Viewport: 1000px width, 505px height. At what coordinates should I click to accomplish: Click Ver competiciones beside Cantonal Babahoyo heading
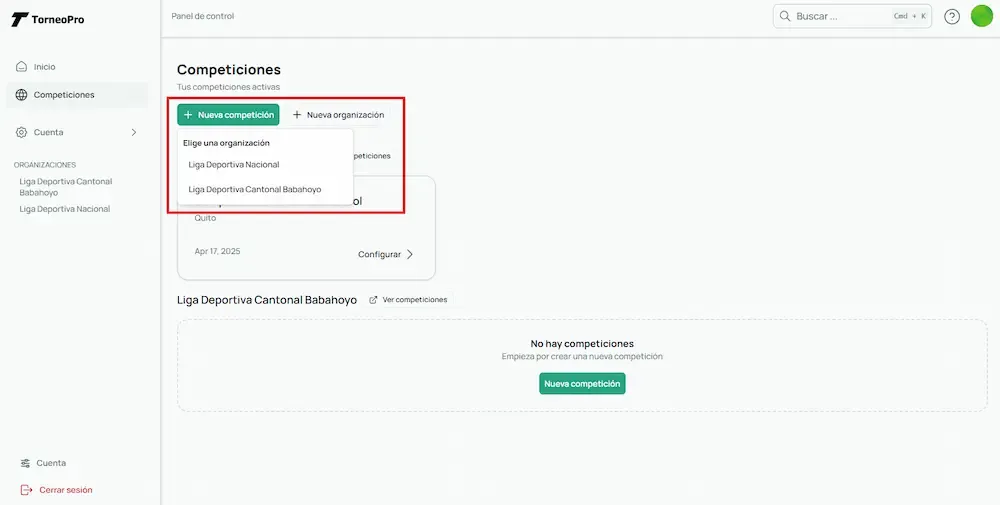tap(409, 300)
